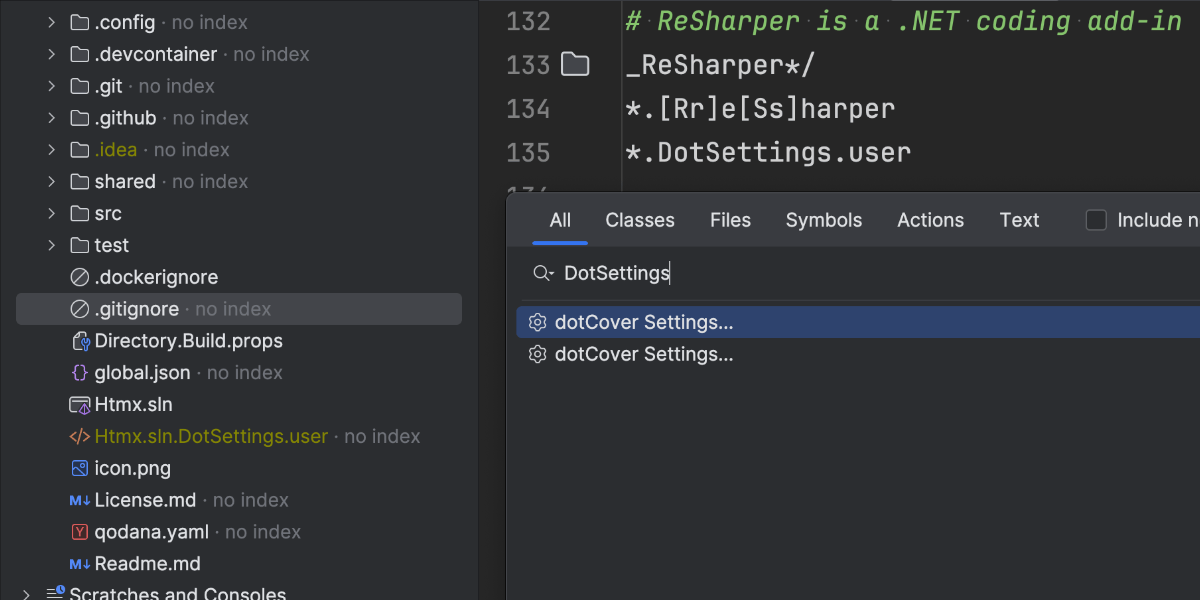Screen dimensions: 1200x600
Task: Open the Symbols search tab
Action: coord(824,220)
